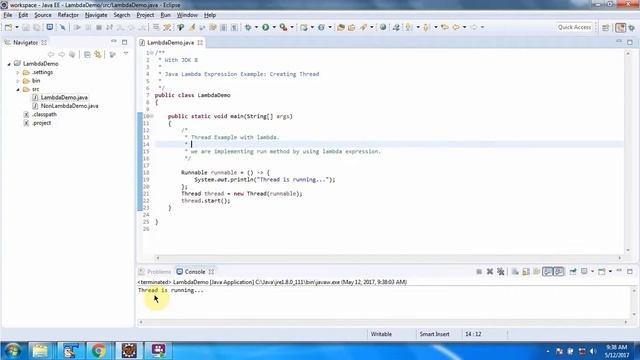Click the Smart Insert status bar entry
The width and height of the screenshot is (640, 360).
click(434, 334)
